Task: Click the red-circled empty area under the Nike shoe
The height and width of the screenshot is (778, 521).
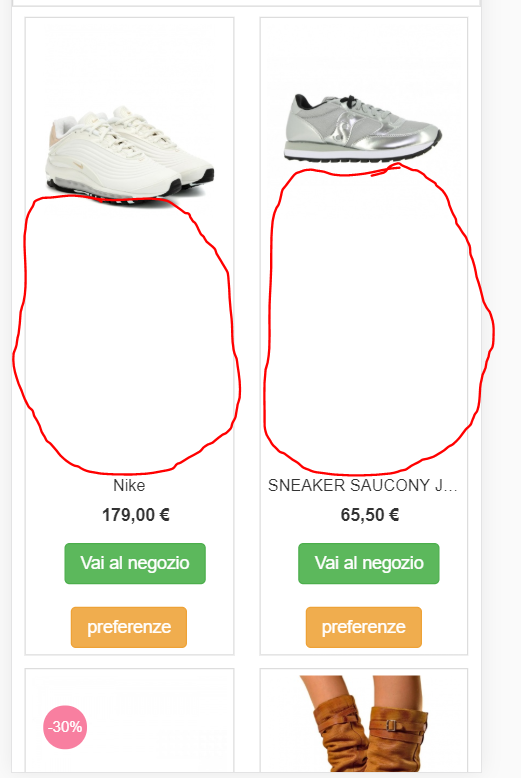Action: (x=127, y=335)
